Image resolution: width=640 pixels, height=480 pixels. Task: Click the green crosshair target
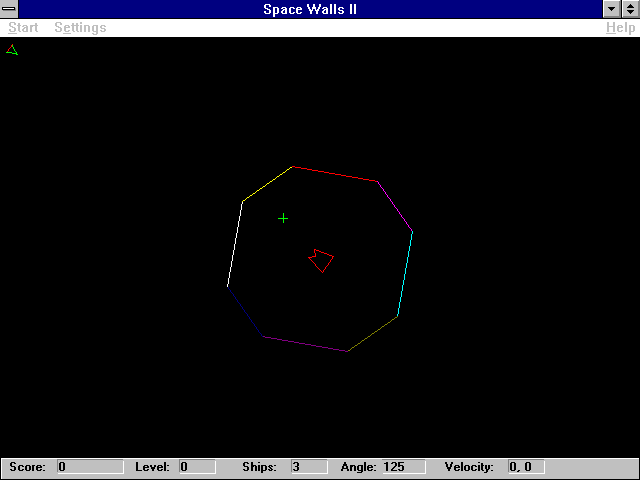283,219
